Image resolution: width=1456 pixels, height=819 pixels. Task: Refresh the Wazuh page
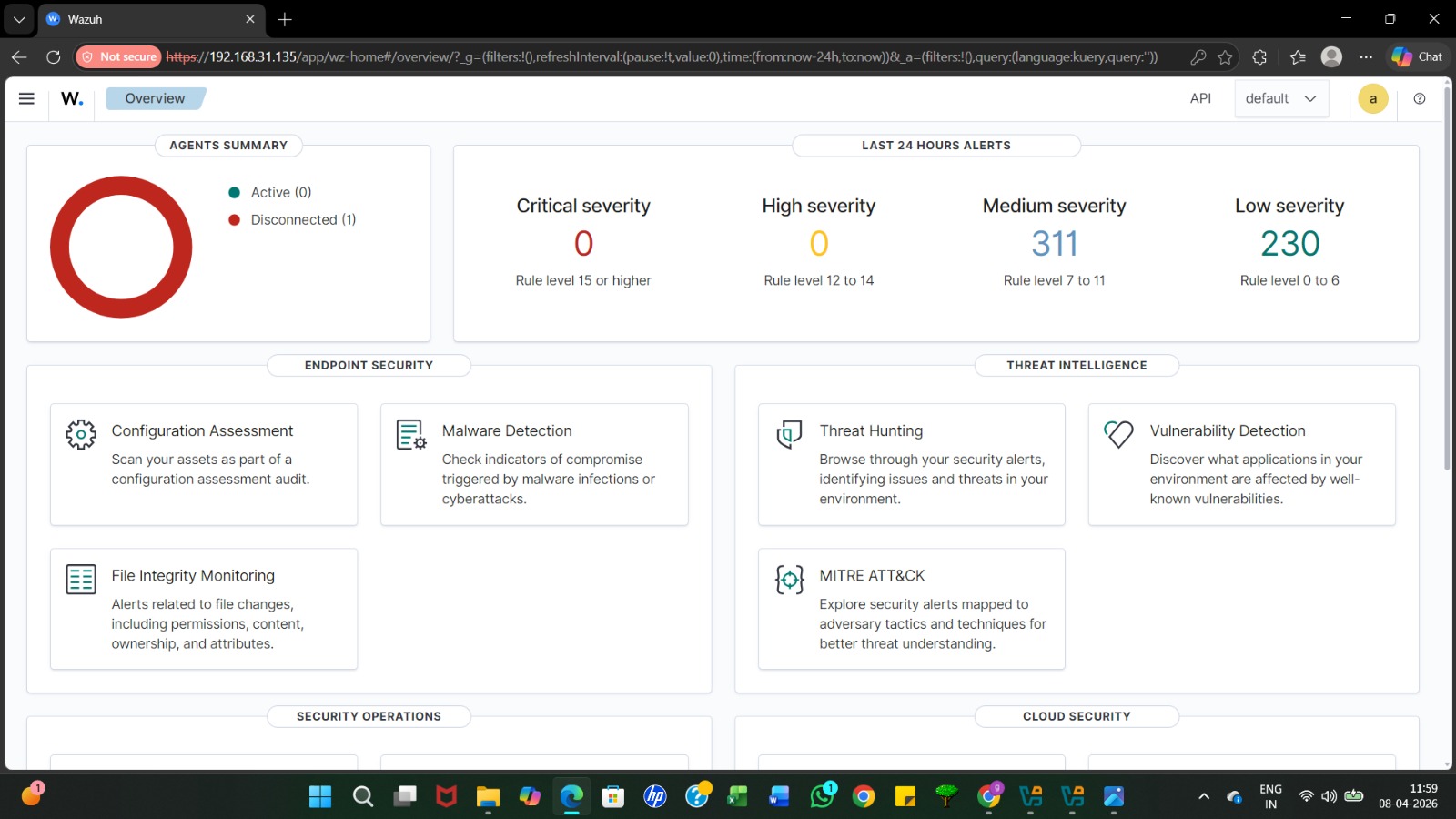54,56
